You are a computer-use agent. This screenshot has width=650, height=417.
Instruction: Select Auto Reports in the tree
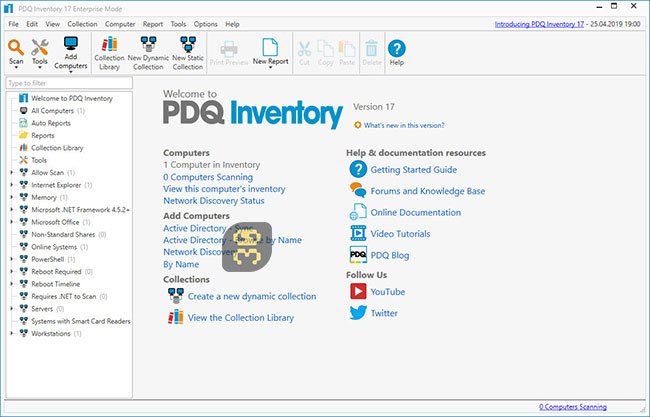pyautogui.click(x=45, y=123)
